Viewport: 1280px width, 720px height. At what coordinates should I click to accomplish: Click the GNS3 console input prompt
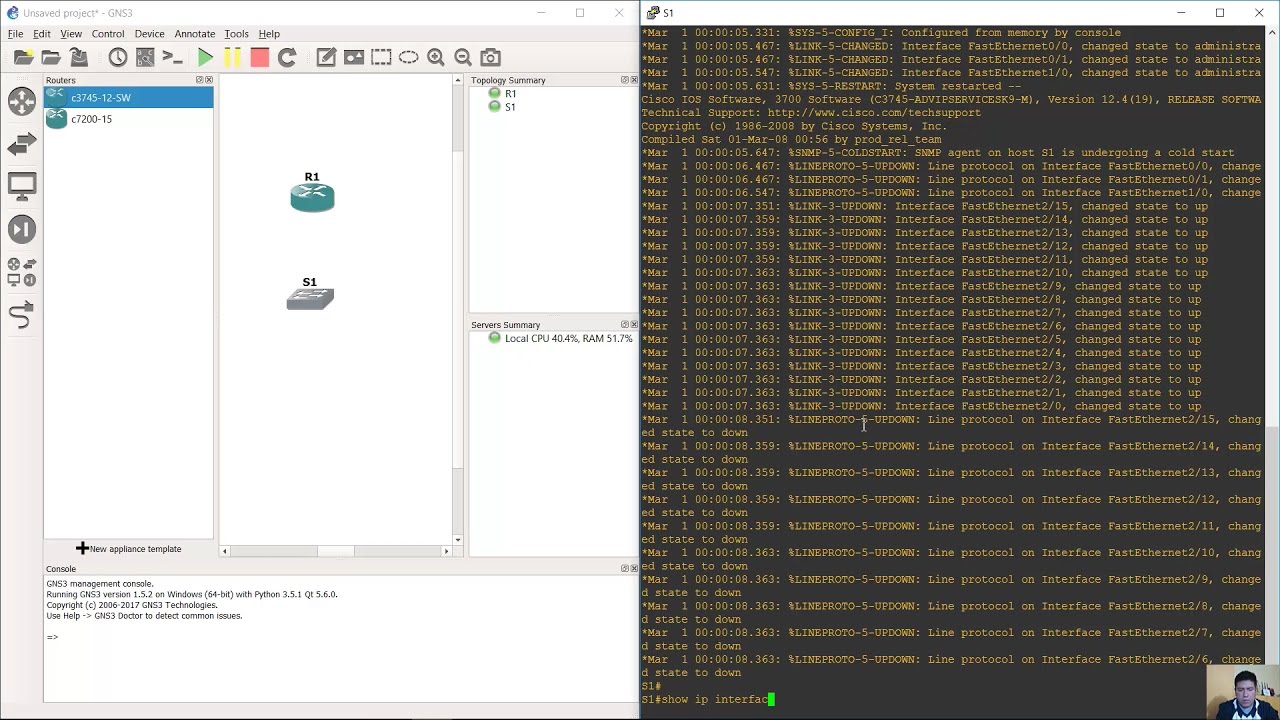52,637
